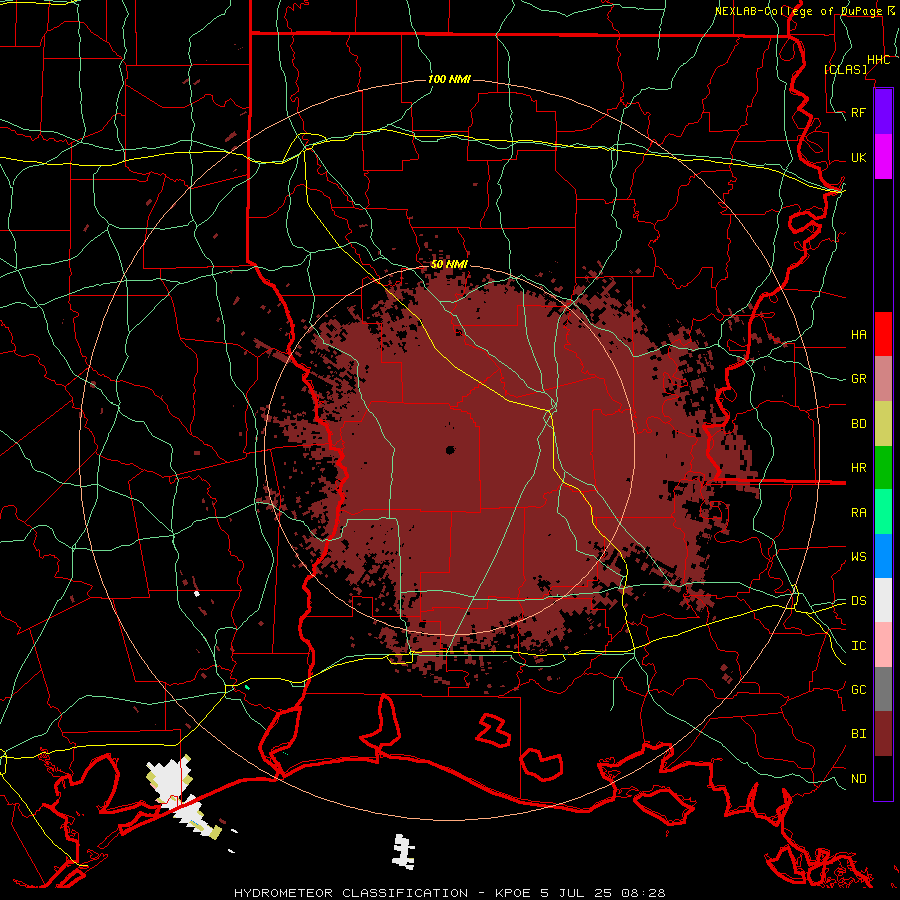Click the 'GR' legend label
The height and width of the screenshot is (900, 900).
(x=859, y=379)
